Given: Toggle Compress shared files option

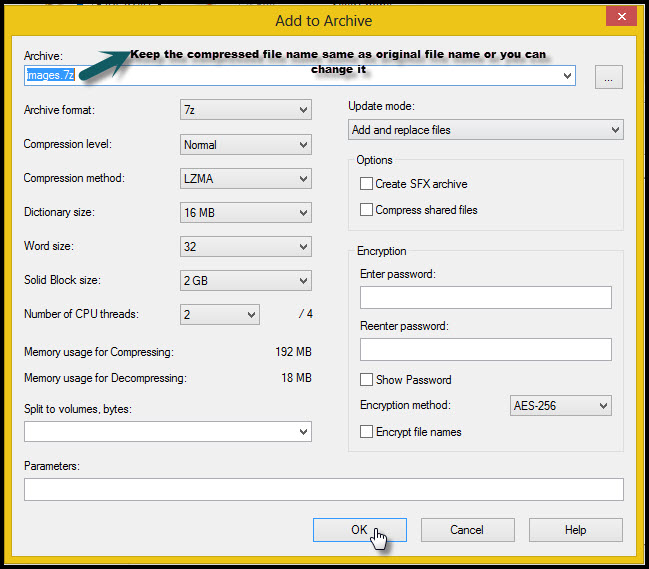Looking at the screenshot, I should (x=367, y=210).
